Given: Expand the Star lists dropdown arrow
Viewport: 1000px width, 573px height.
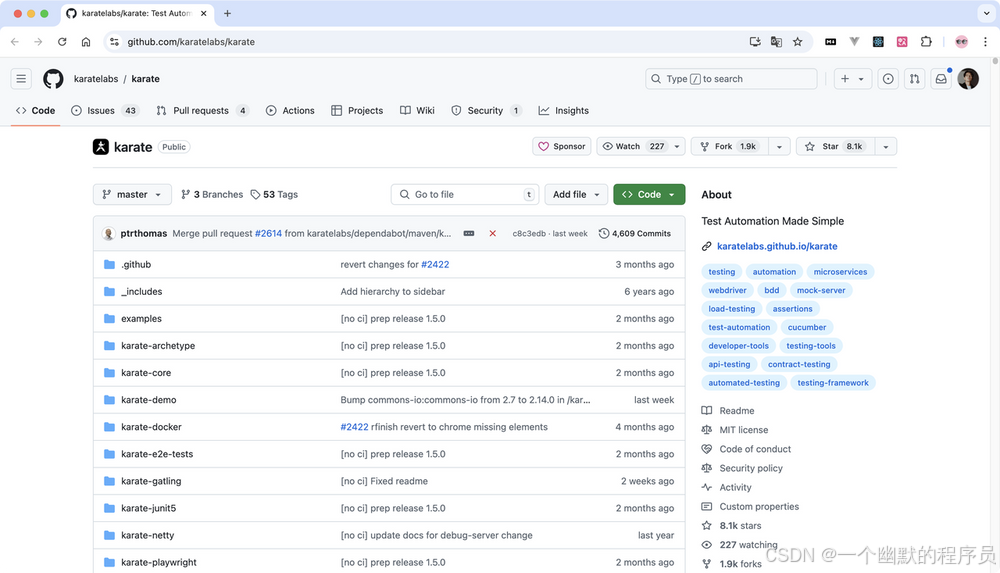Looking at the screenshot, I should coord(885,147).
